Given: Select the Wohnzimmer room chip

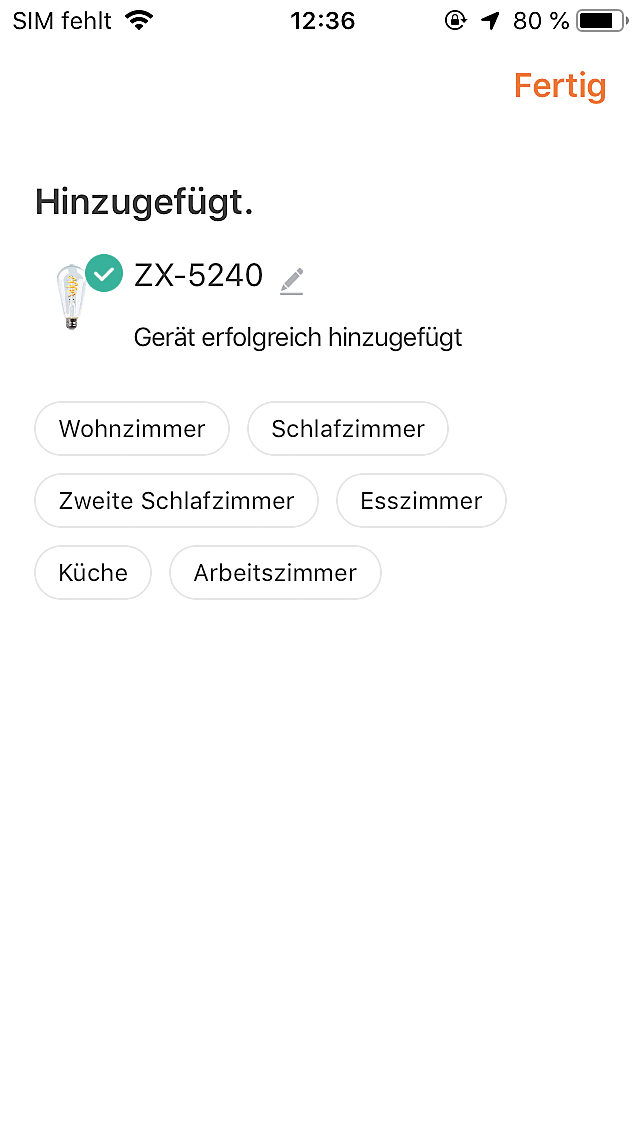Looking at the screenshot, I should [x=132, y=429].
